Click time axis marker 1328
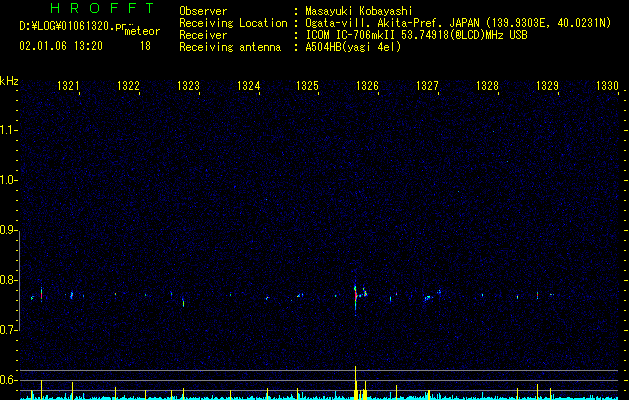The width and height of the screenshot is (629, 400). [x=487, y=86]
